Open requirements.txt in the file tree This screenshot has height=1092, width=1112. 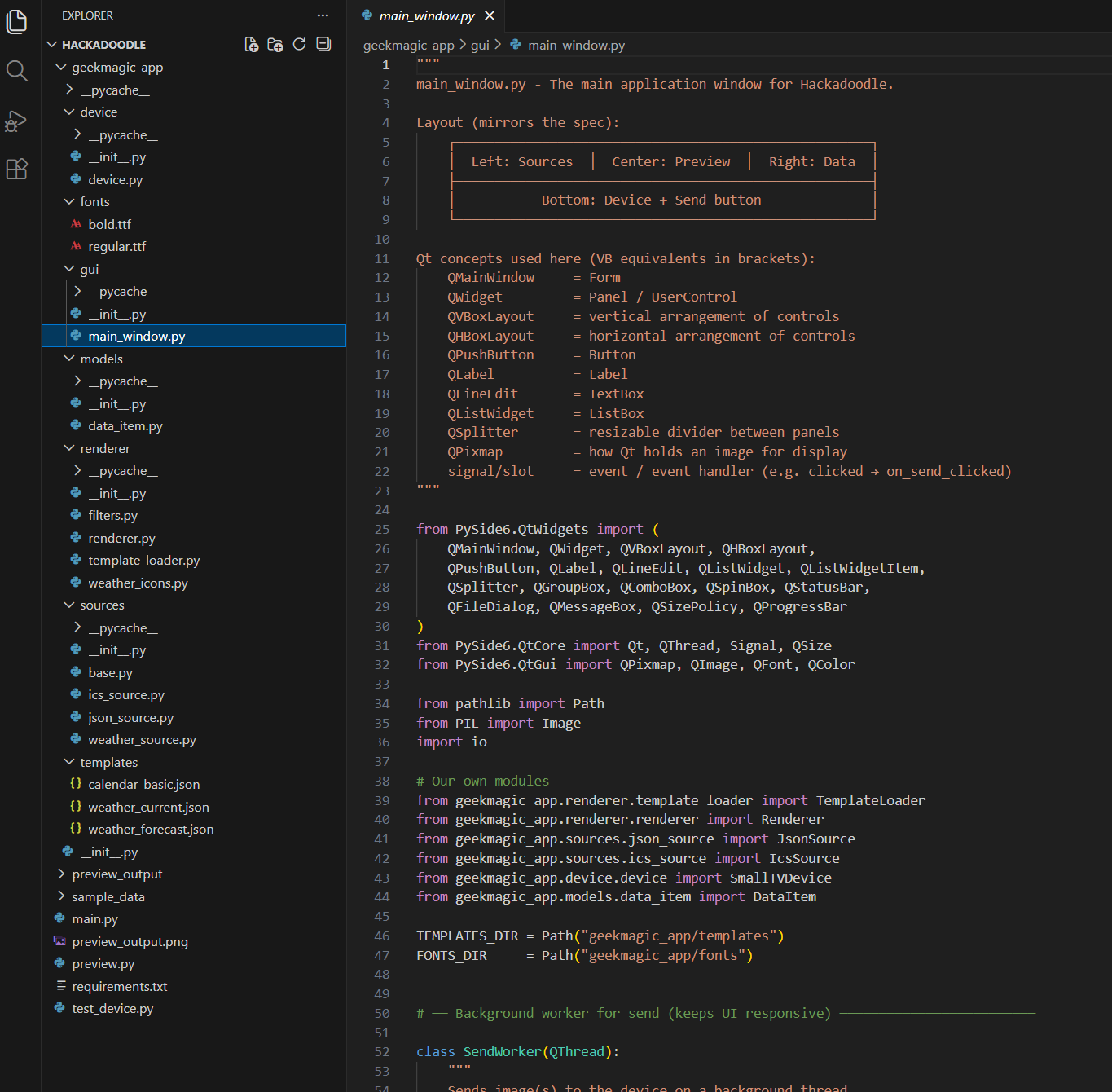click(x=119, y=986)
